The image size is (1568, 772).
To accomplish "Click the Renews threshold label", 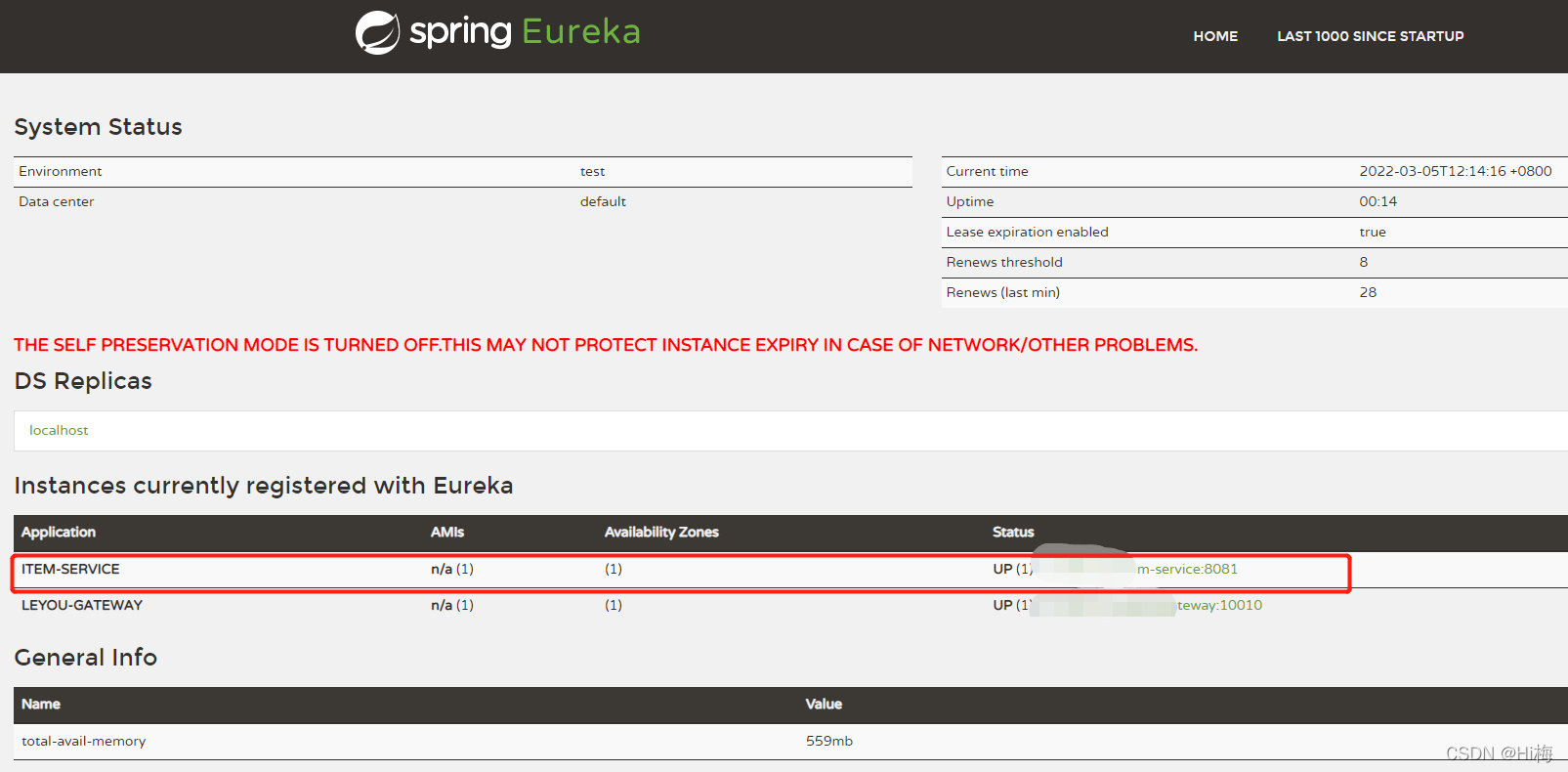I will 1004,262.
